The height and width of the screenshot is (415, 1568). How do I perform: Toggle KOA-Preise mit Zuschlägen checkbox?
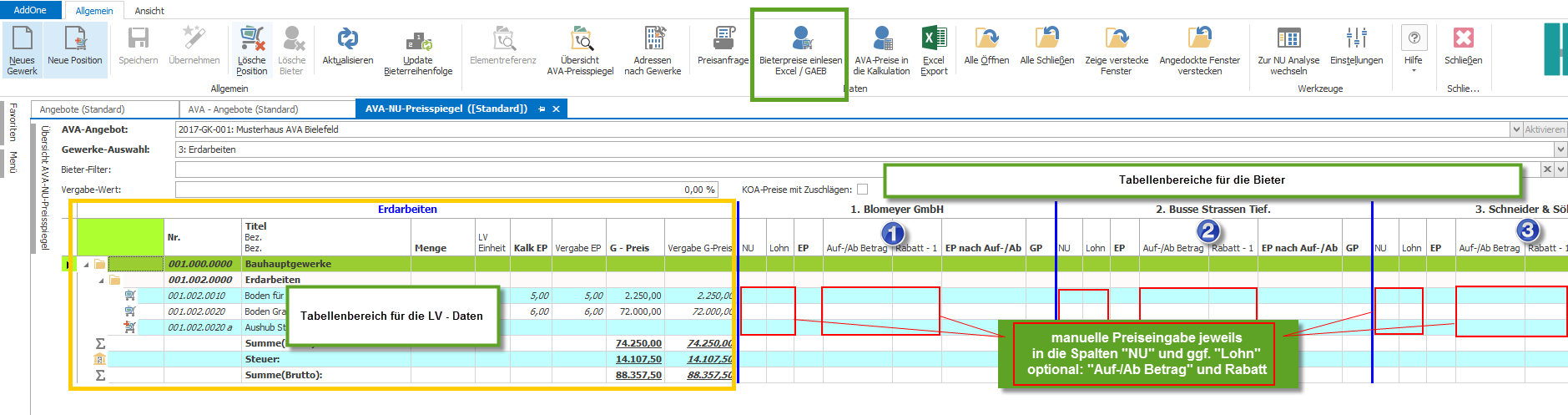(x=863, y=190)
